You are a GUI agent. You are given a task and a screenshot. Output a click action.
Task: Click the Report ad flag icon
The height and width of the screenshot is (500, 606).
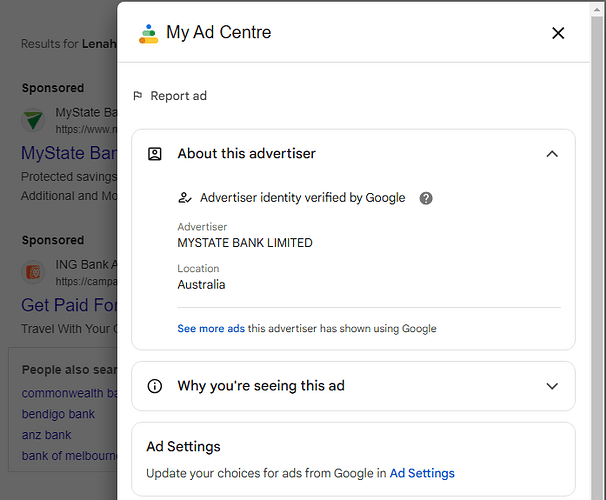coord(138,95)
